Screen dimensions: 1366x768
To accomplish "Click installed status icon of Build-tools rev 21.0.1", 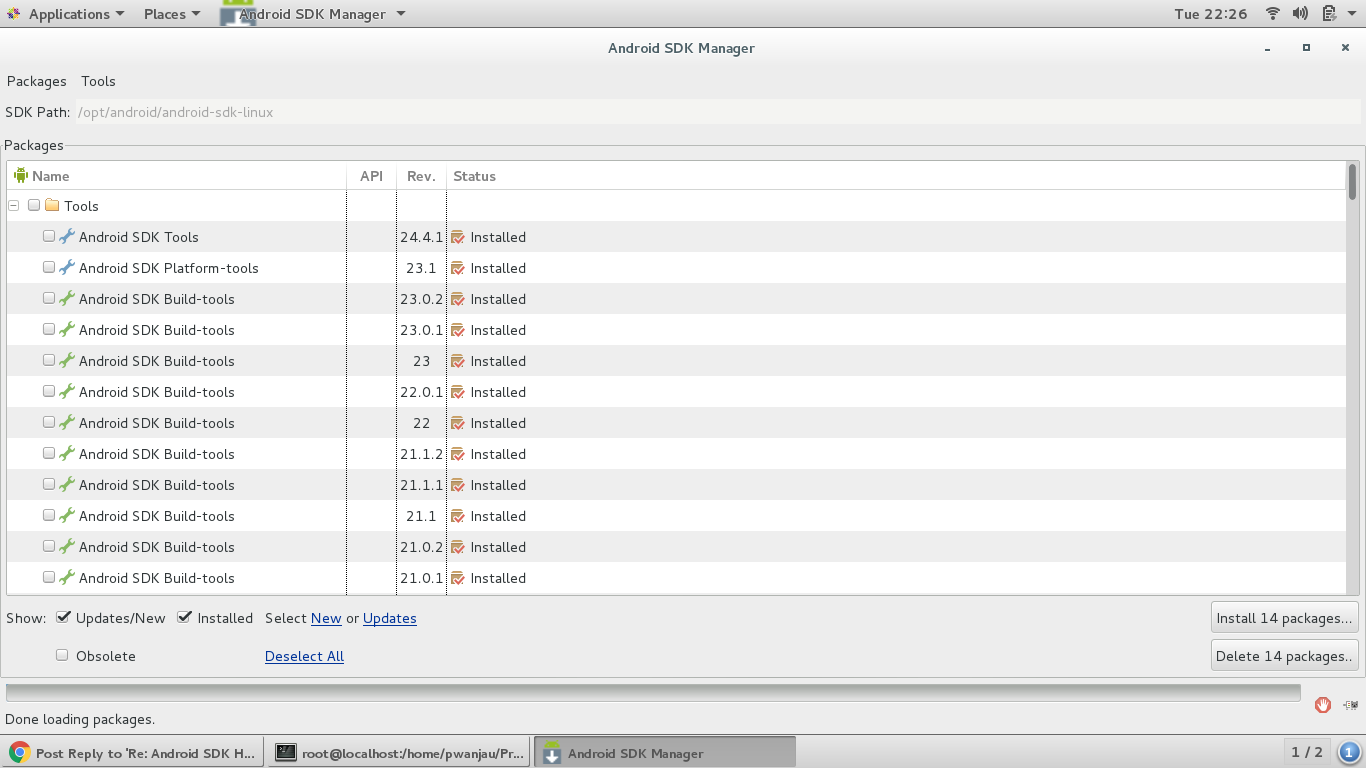I will click(x=458, y=578).
